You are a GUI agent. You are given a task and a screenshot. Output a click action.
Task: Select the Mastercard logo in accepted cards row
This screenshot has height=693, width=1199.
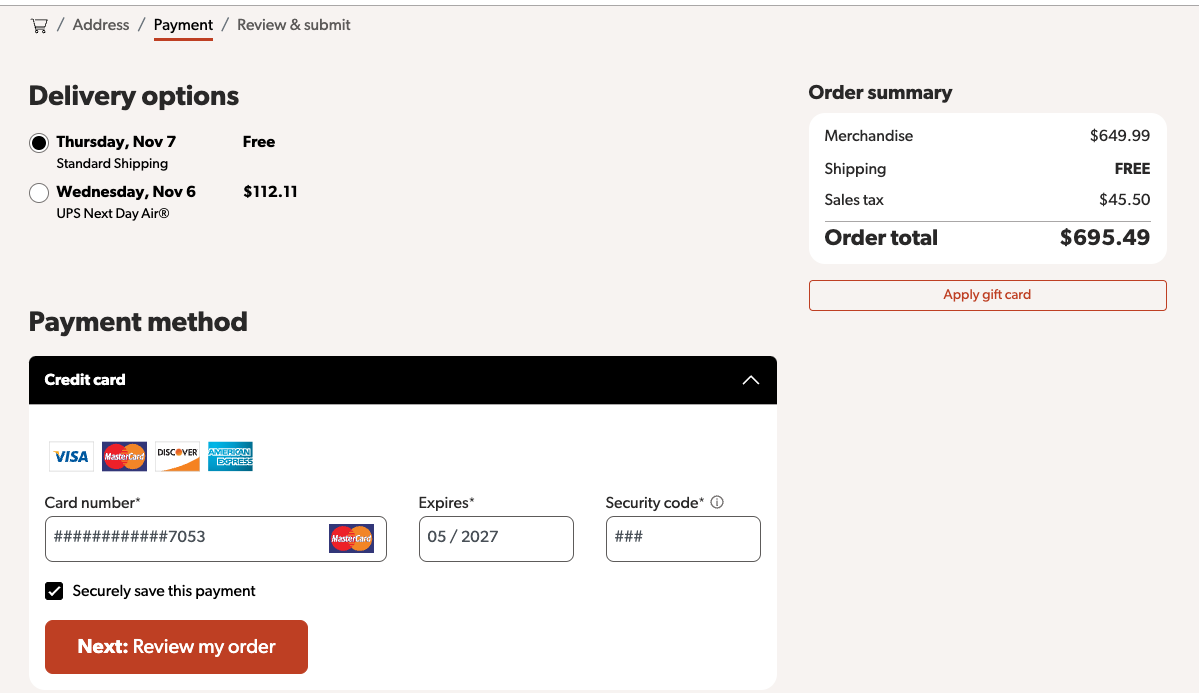click(124, 456)
